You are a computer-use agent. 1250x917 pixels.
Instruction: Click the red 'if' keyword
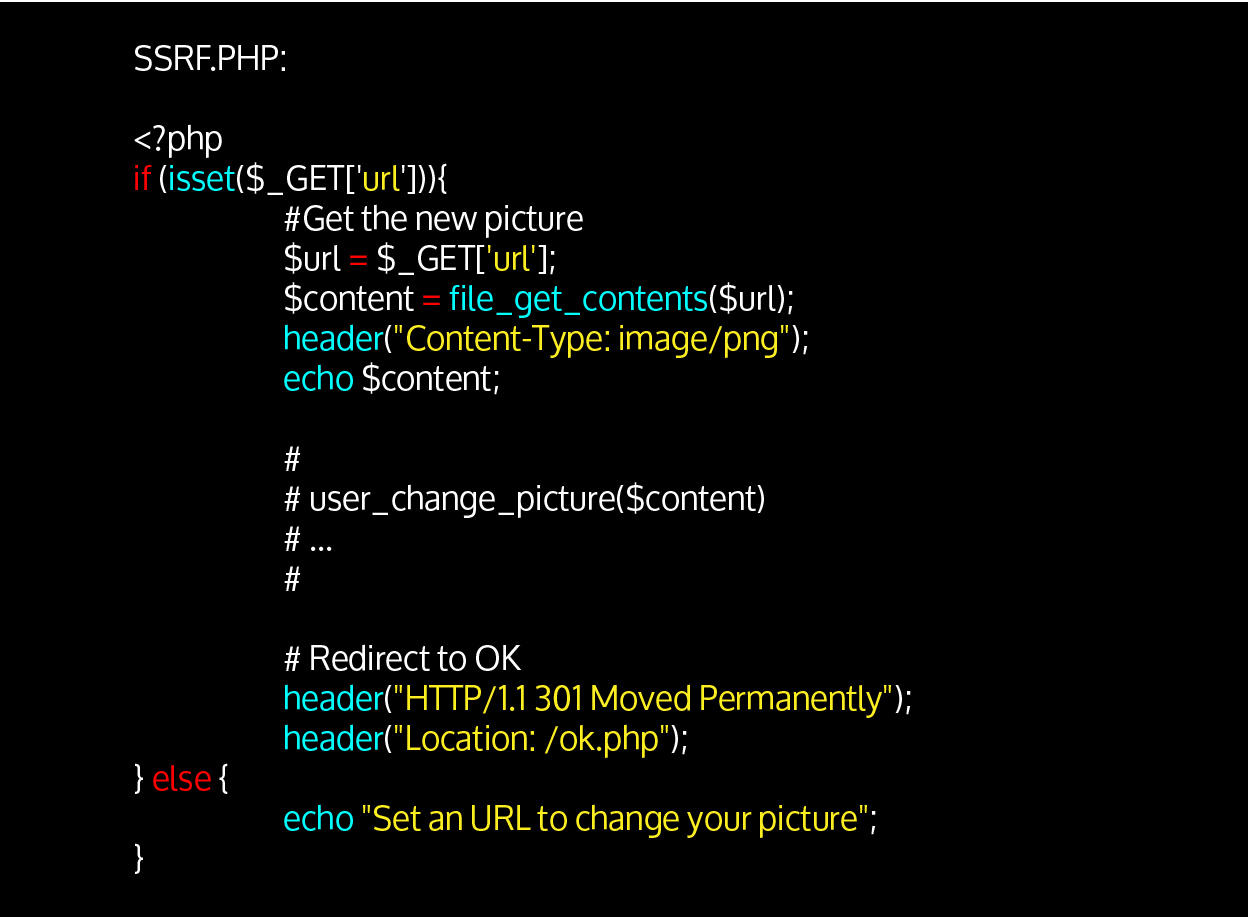coord(142,179)
